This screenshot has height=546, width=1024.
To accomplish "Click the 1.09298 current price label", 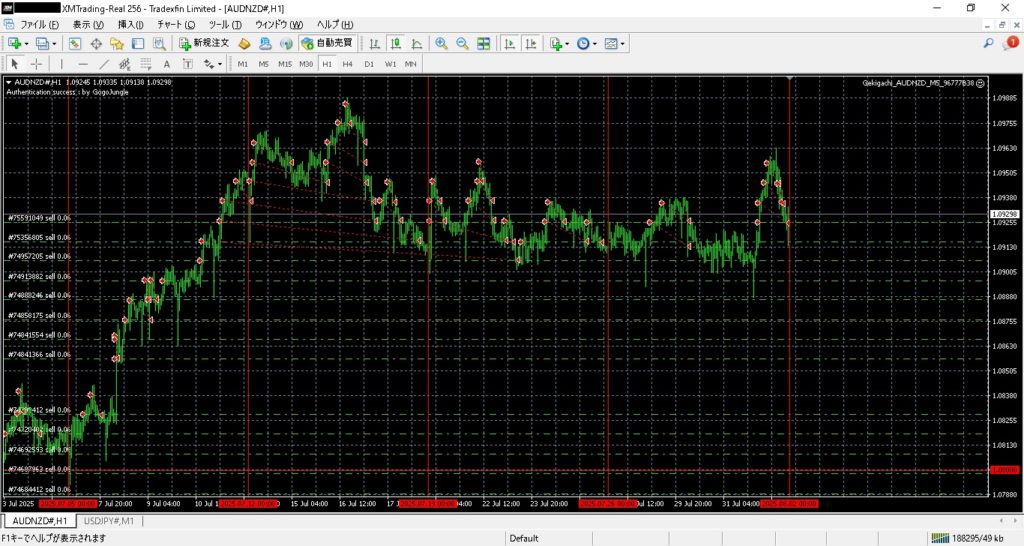I will (x=1004, y=215).
